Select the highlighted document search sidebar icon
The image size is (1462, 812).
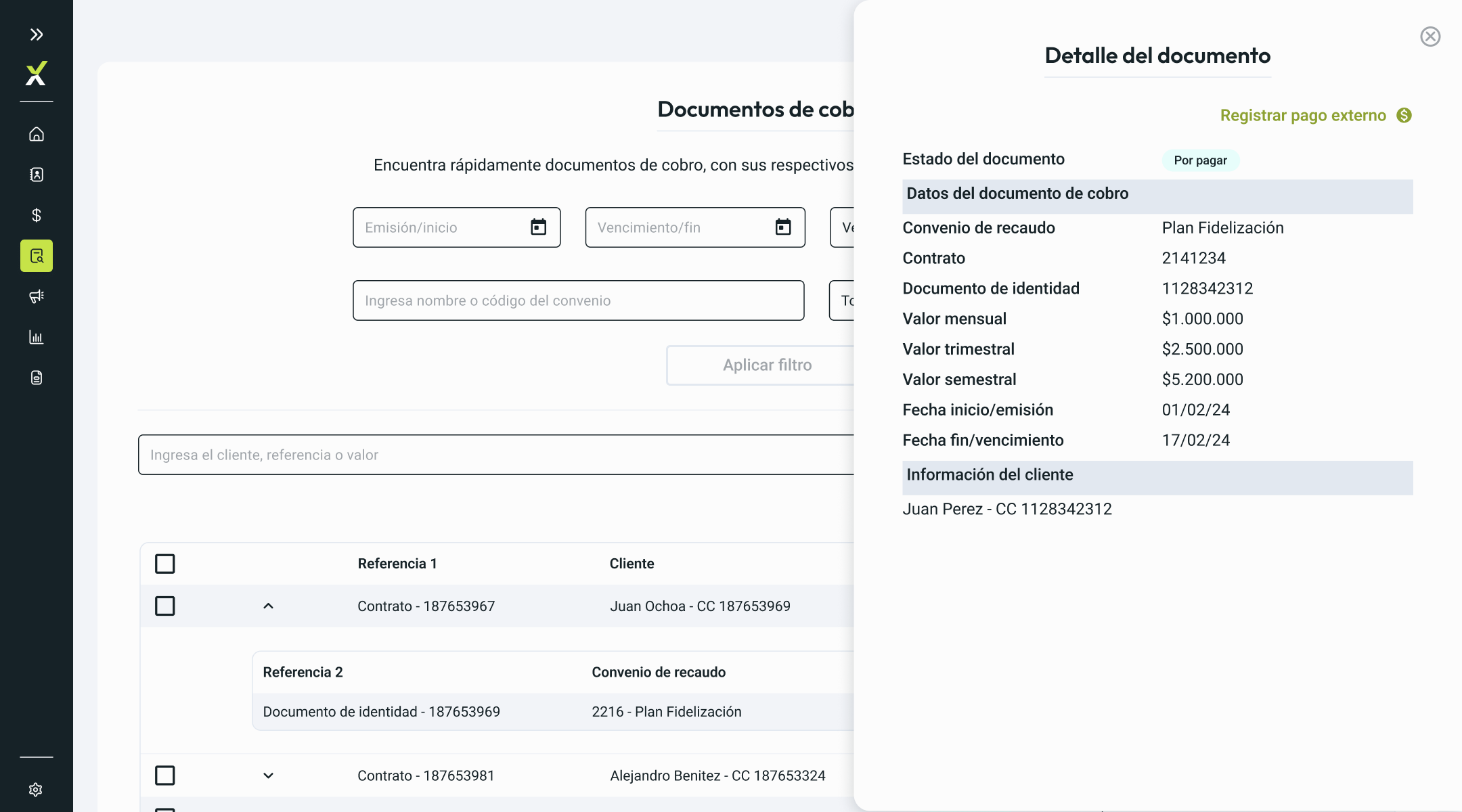point(37,256)
